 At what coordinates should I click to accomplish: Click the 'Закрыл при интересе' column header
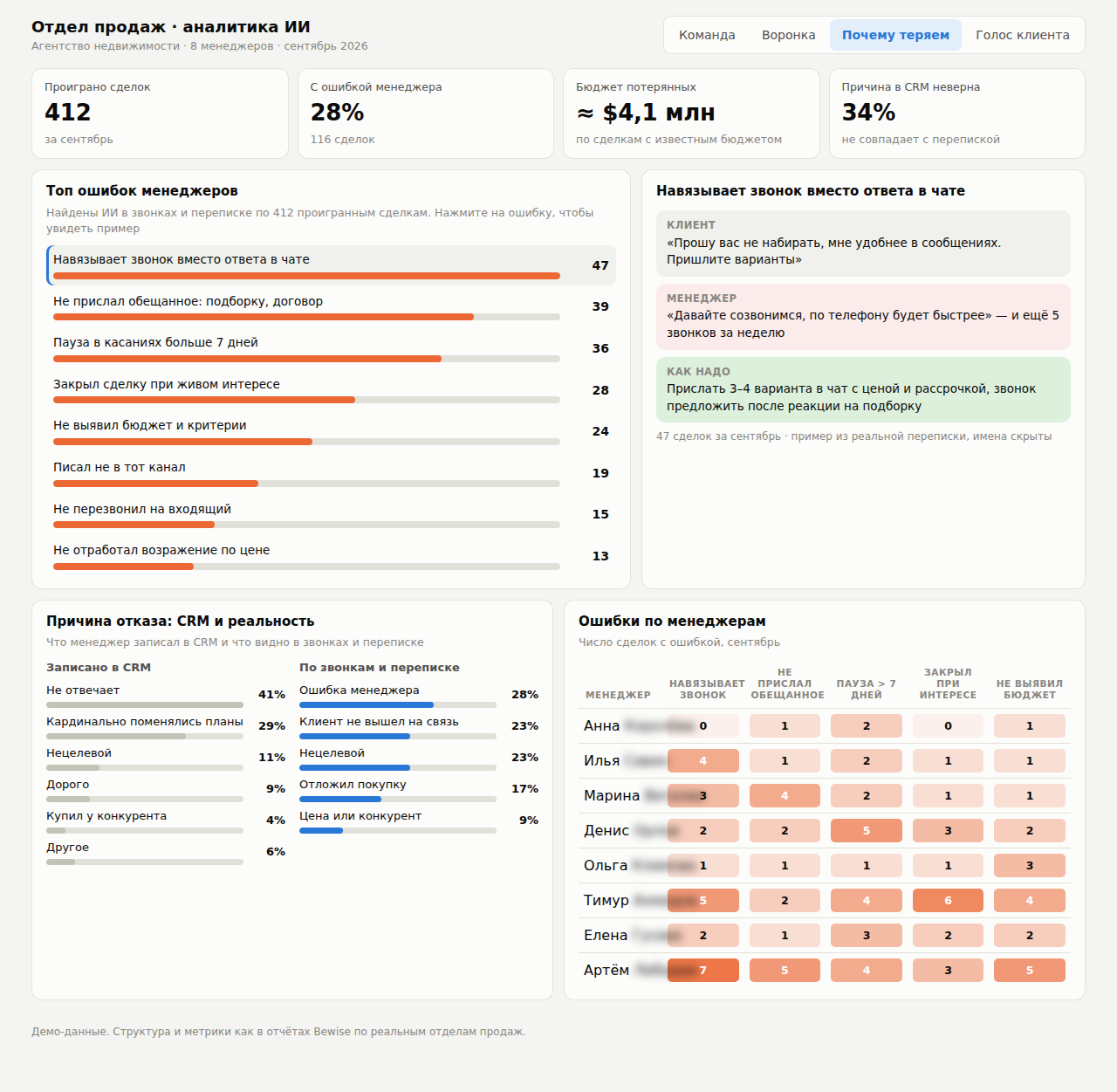(948, 683)
